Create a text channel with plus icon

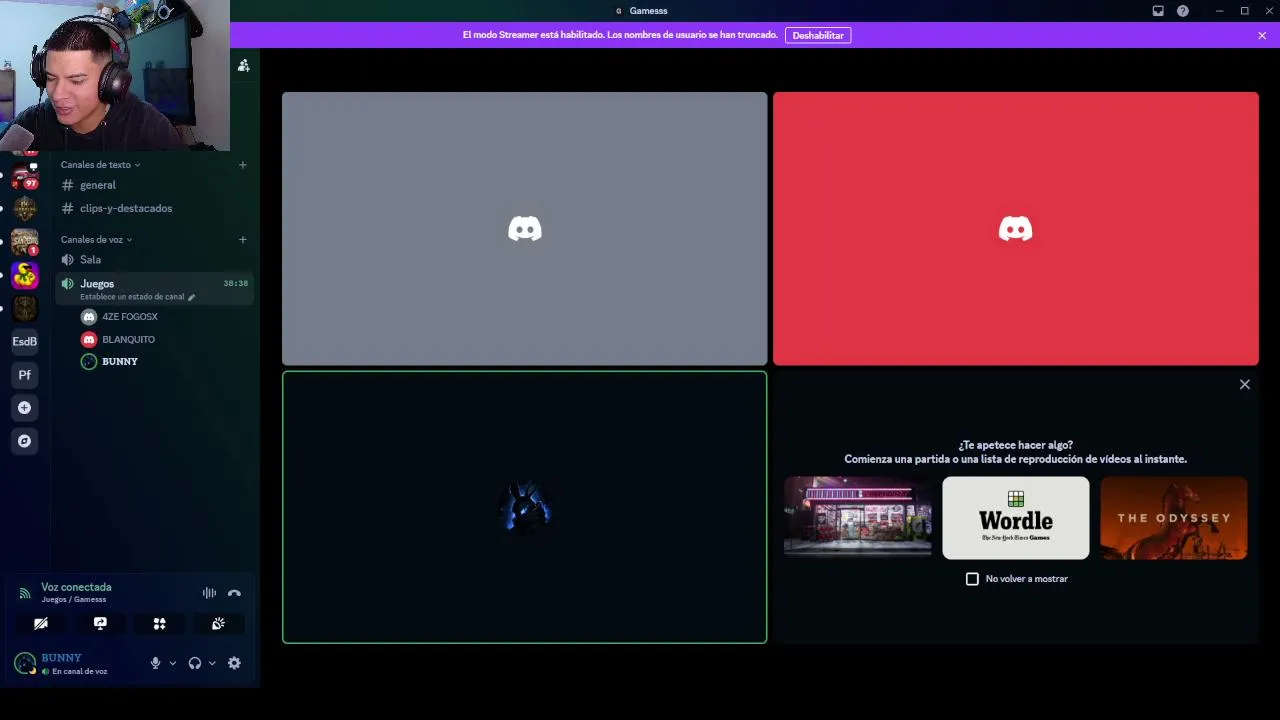[242, 165]
